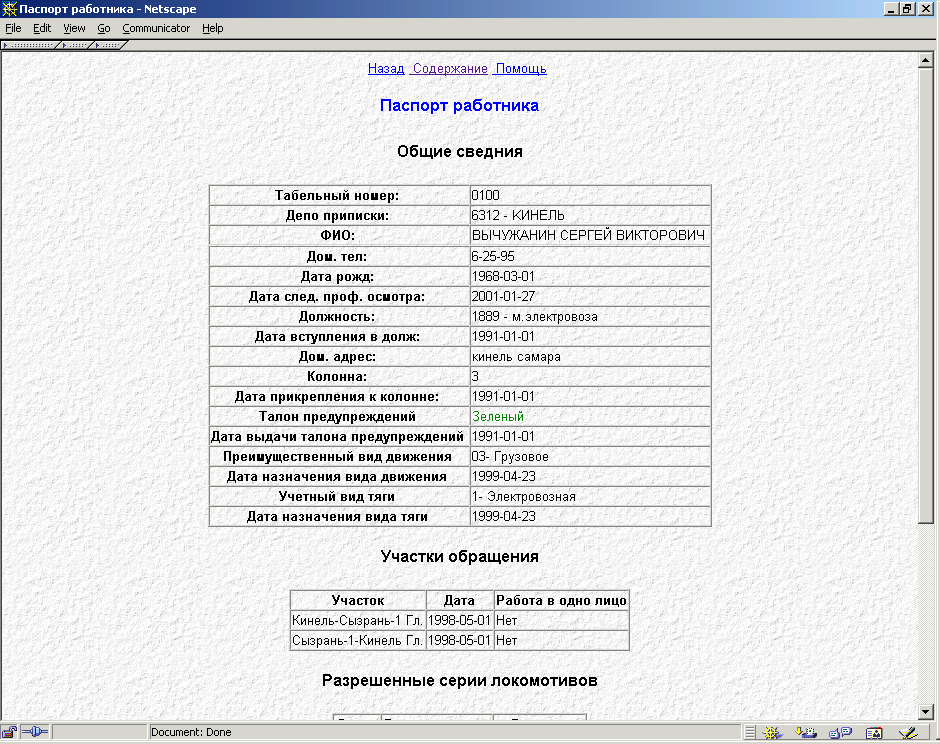This screenshot has height=744, width=940.
Task: Open the Address Book icon in component bar
Action: point(874,732)
